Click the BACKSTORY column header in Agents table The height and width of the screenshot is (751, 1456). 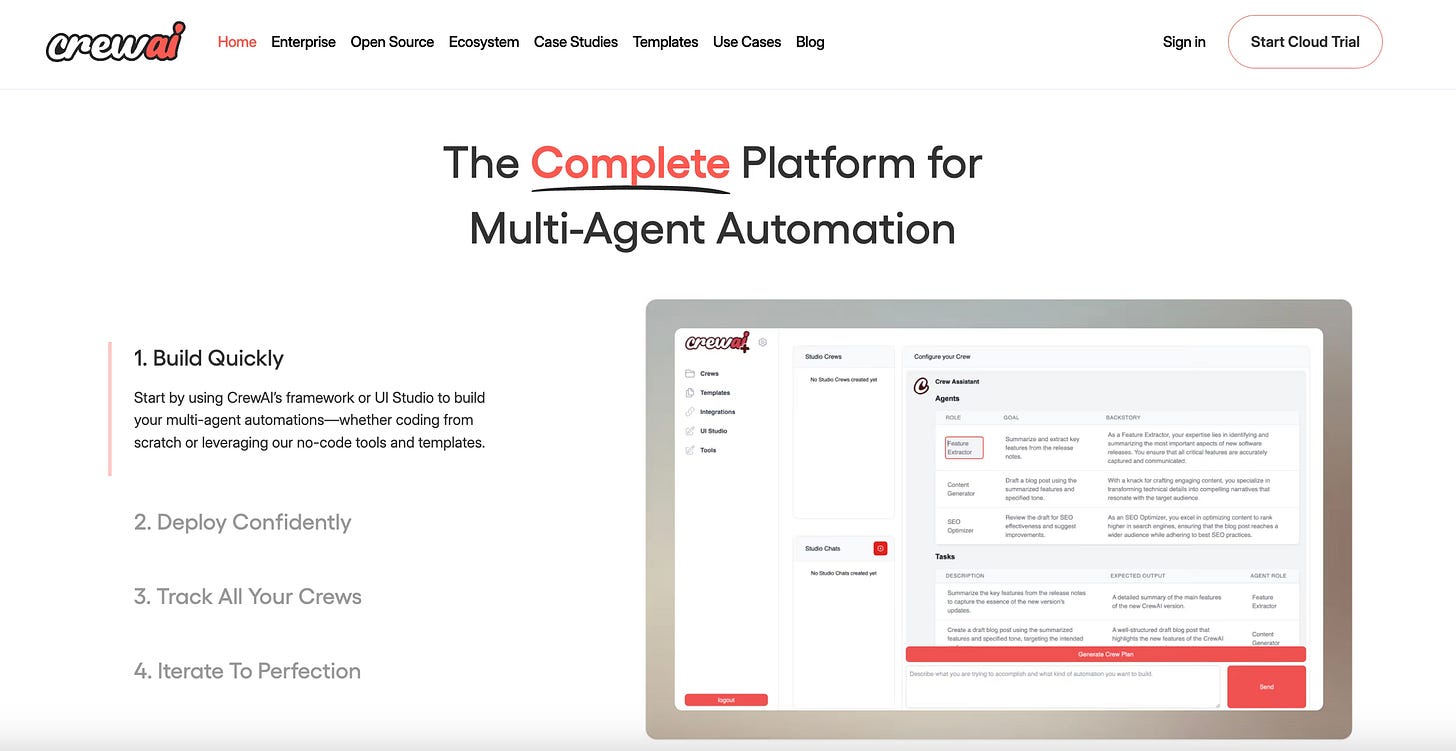pos(1123,417)
